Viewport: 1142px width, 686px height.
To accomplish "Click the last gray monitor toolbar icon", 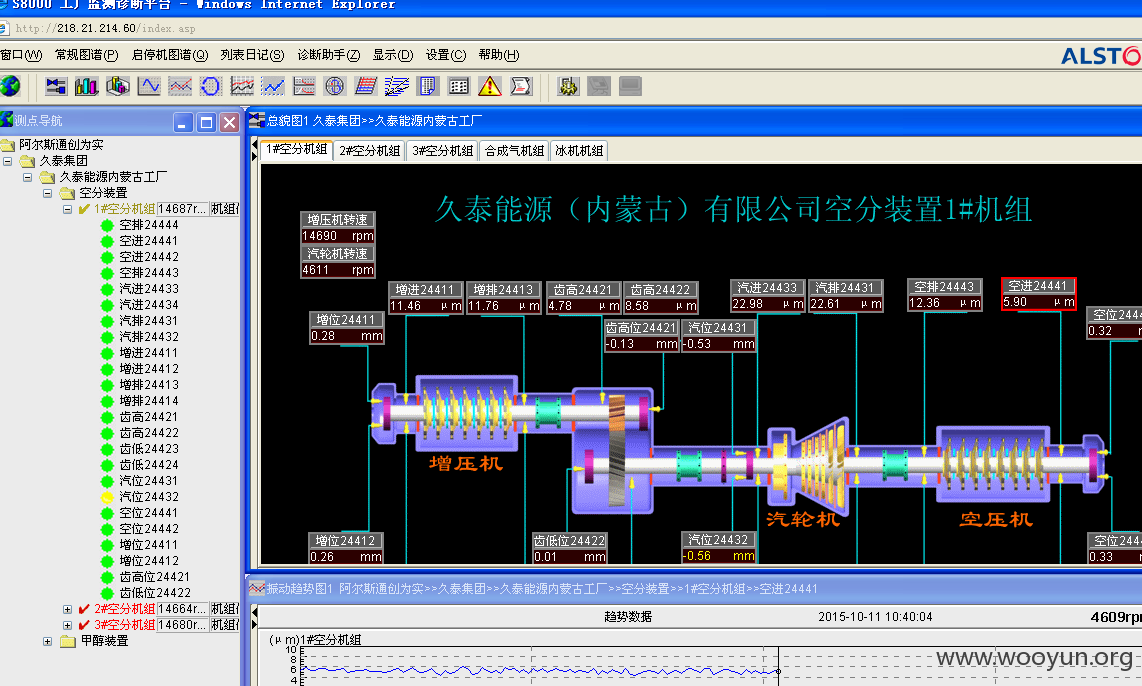I will 630,87.
